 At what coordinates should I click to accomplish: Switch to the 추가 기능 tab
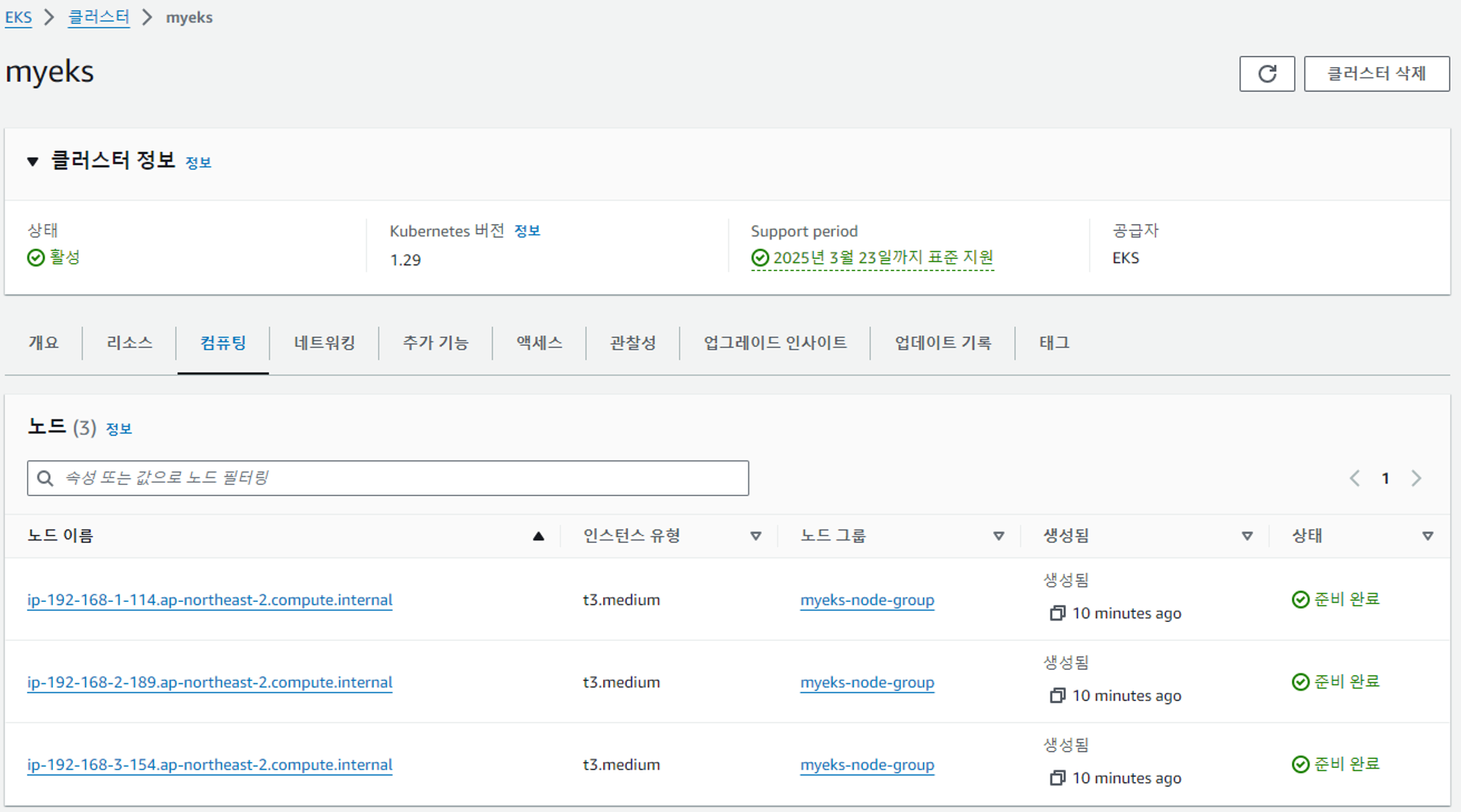click(435, 343)
